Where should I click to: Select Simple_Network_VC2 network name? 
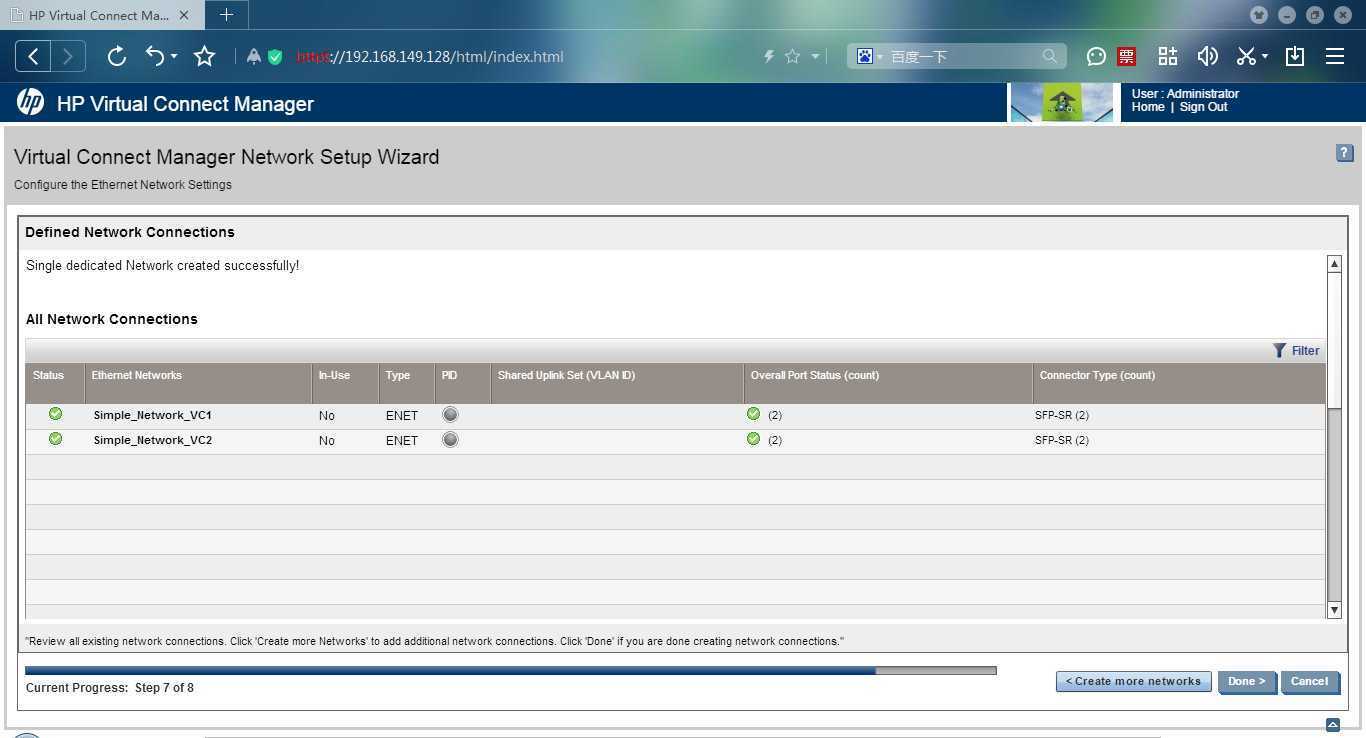point(153,440)
